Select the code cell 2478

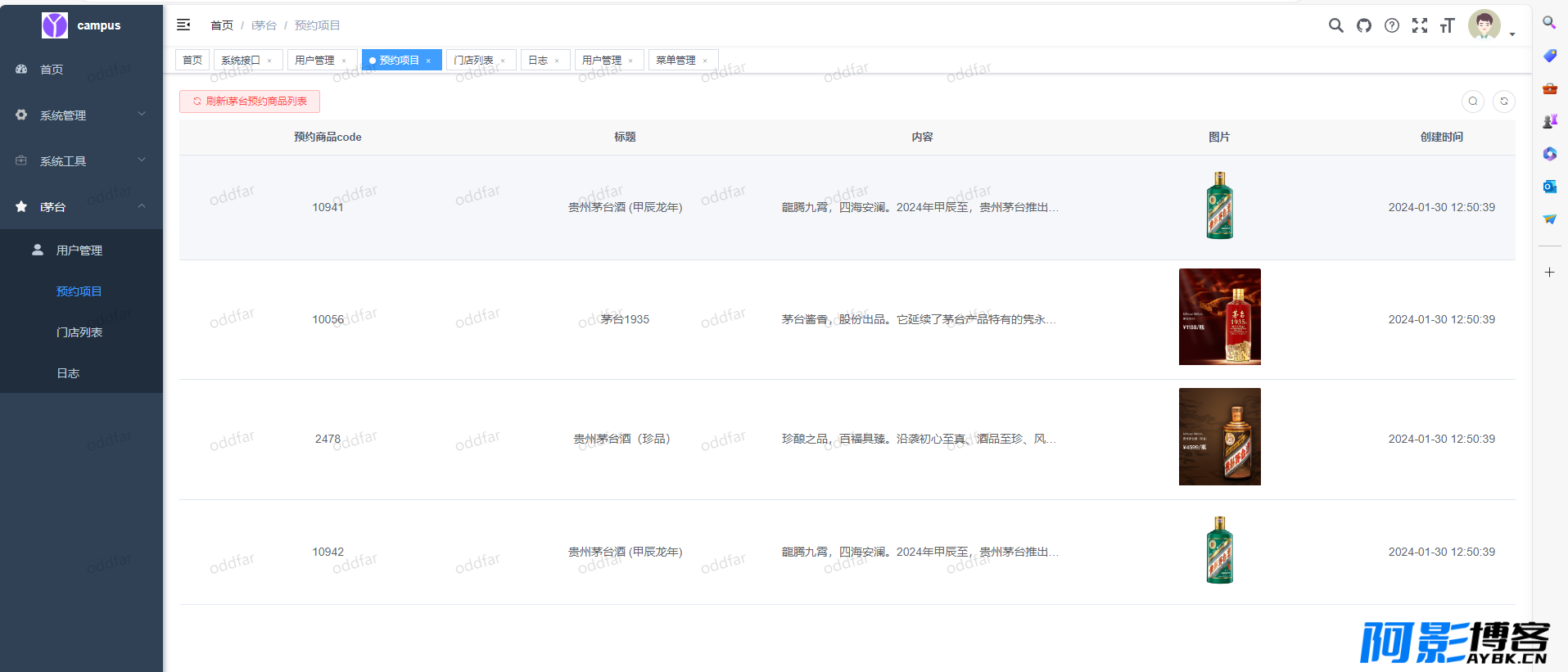click(x=328, y=439)
